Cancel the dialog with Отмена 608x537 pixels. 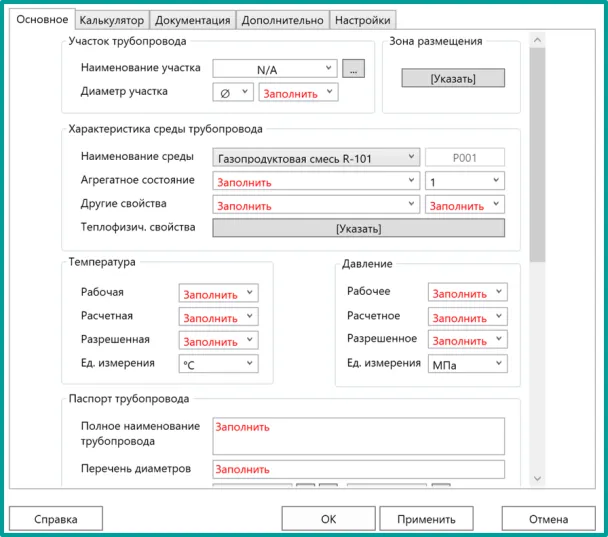pyautogui.click(x=548, y=519)
